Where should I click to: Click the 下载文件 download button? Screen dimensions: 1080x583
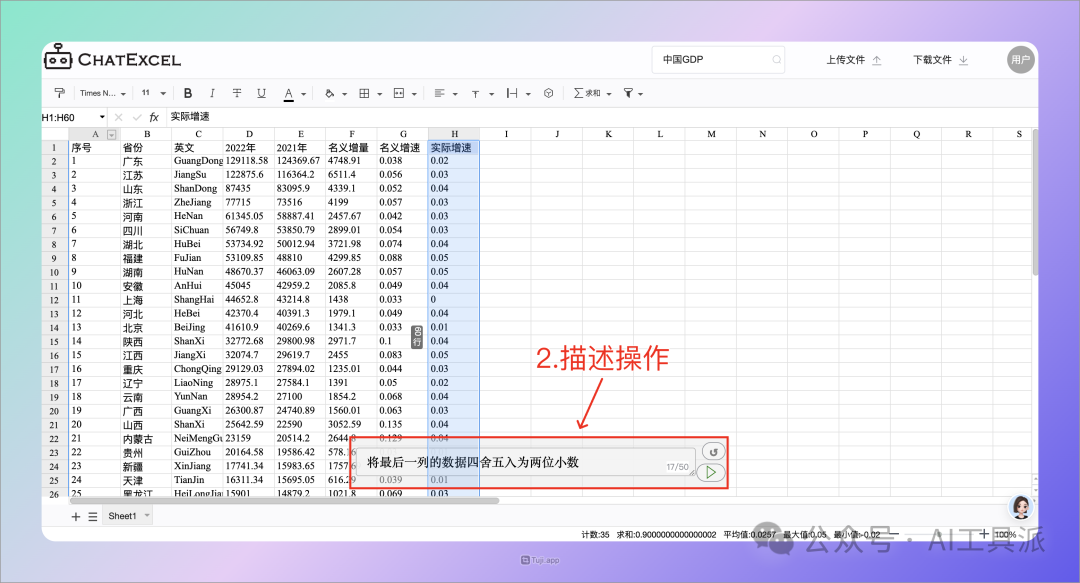(x=938, y=60)
